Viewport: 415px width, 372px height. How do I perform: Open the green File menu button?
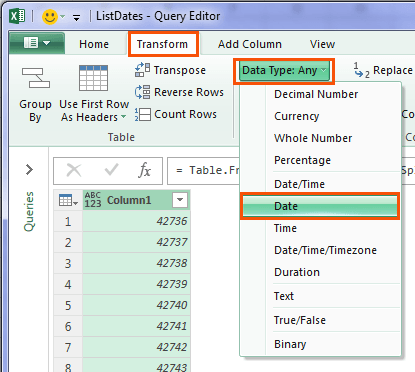(37, 43)
